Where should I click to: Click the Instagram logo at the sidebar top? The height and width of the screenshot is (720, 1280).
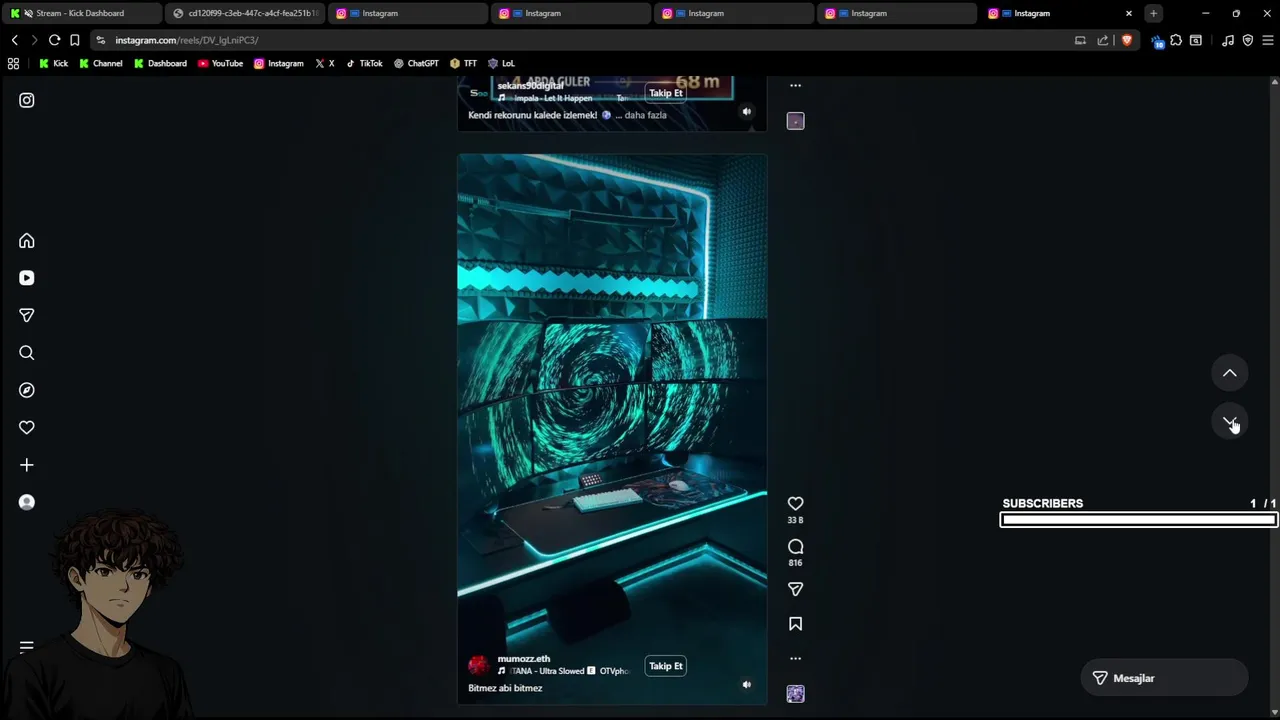click(27, 100)
